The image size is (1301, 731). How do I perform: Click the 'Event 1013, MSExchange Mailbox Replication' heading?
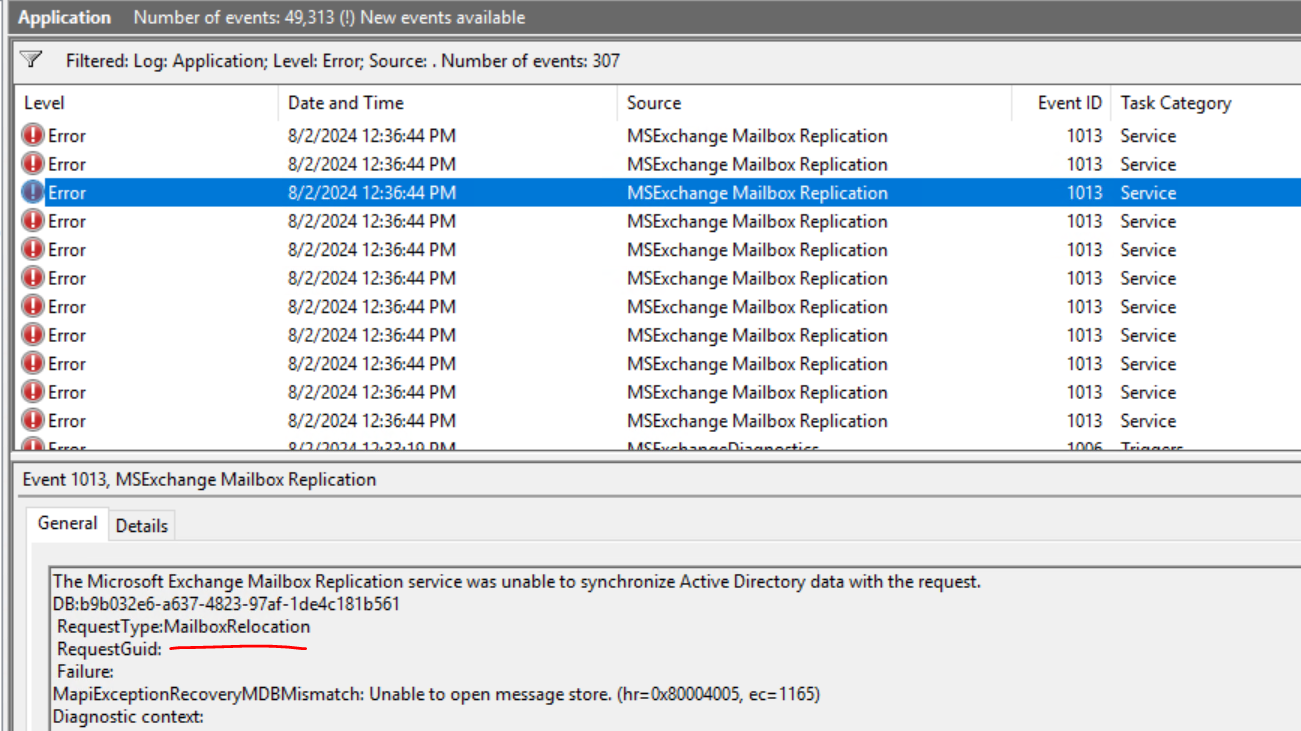click(200, 480)
